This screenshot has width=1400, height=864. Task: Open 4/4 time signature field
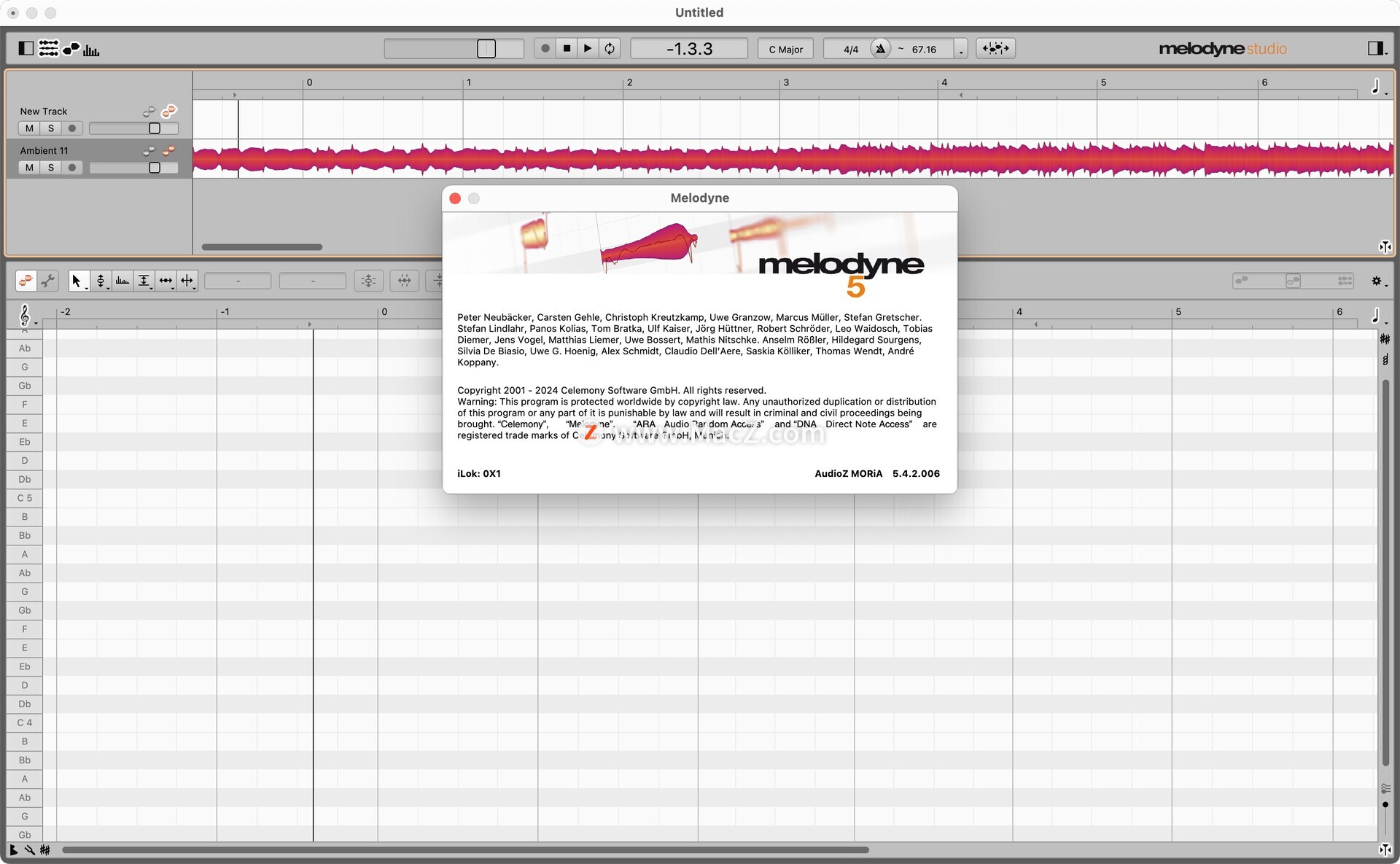pyautogui.click(x=850, y=49)
